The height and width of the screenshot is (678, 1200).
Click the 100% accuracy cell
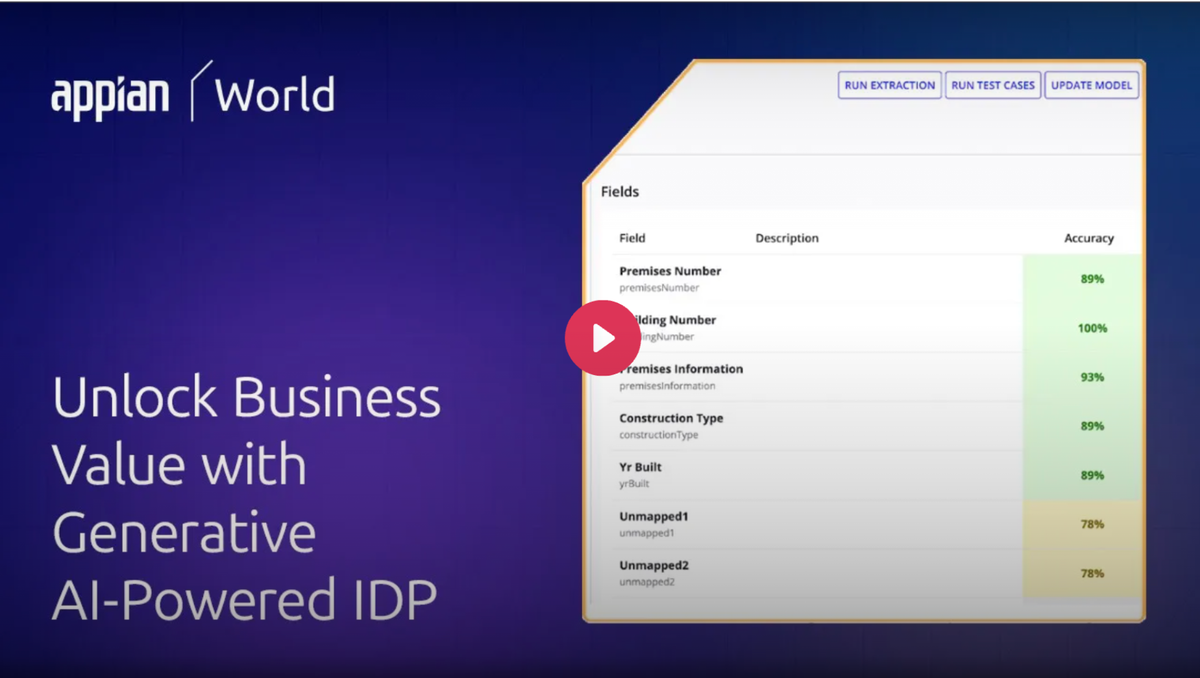point(1091,328)
